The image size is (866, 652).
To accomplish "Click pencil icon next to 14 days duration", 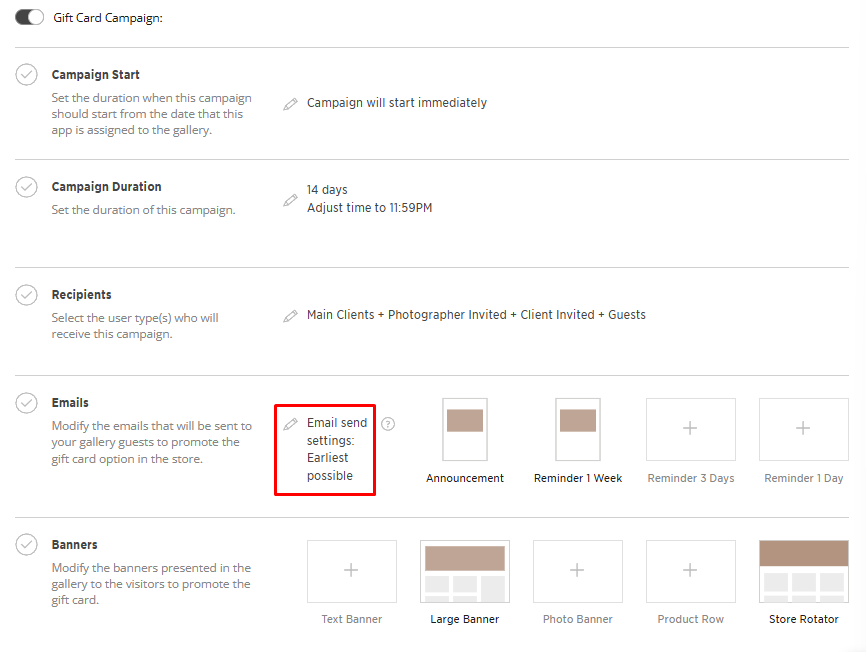I will click(290, 199).
